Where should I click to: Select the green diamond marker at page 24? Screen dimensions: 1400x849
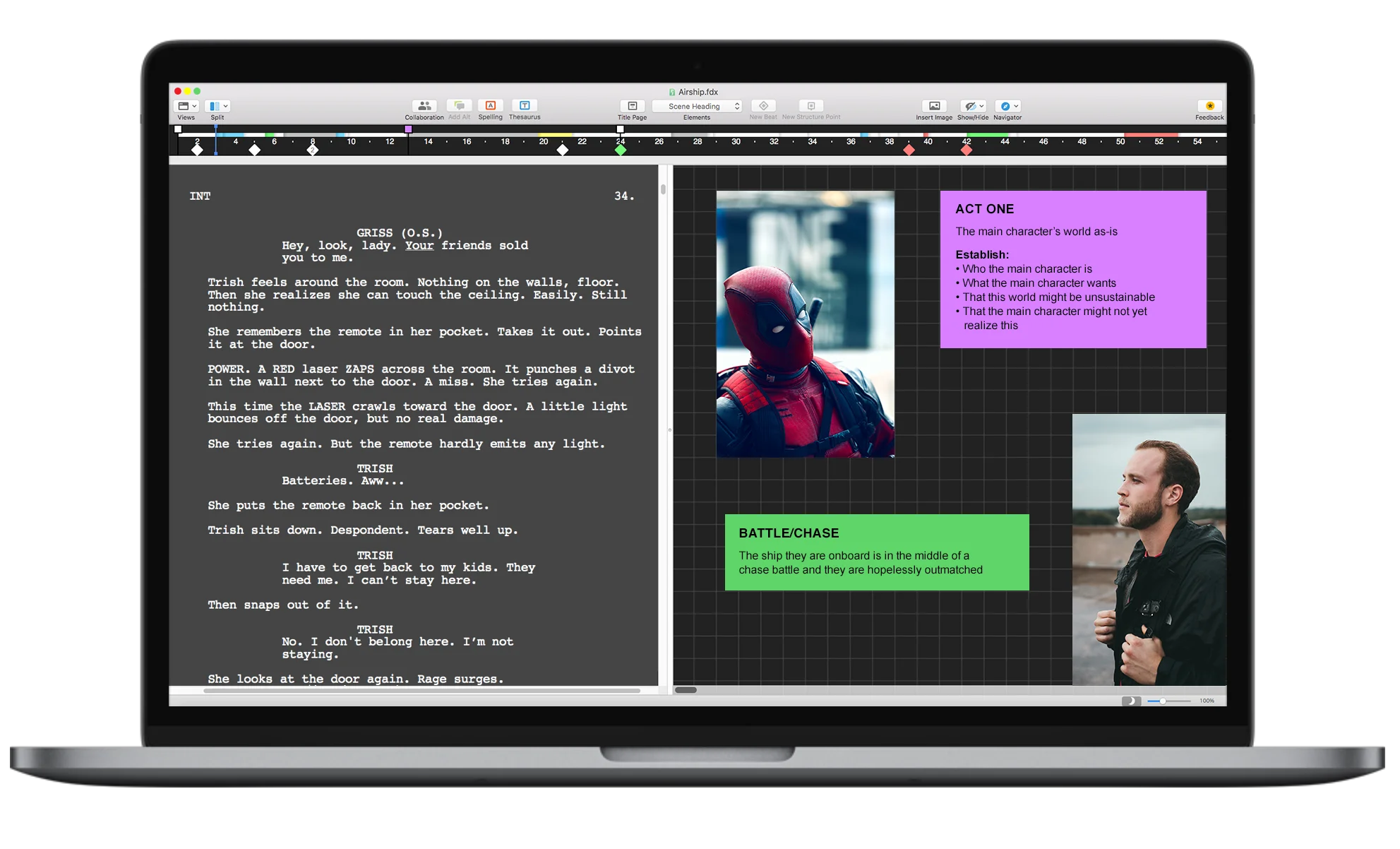(620, 150)
